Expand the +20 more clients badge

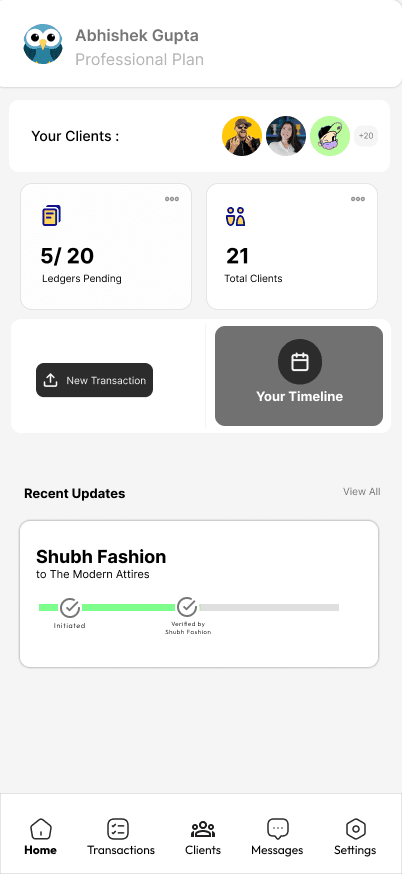pyautogui.click(x=366, y=136)
